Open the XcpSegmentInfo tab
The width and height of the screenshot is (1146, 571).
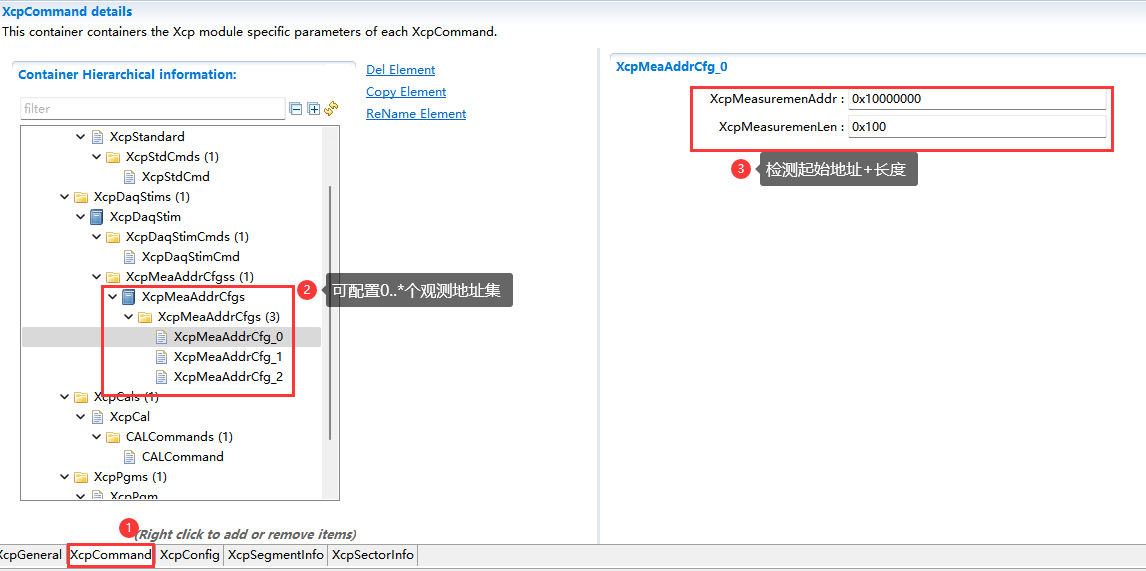275,555
